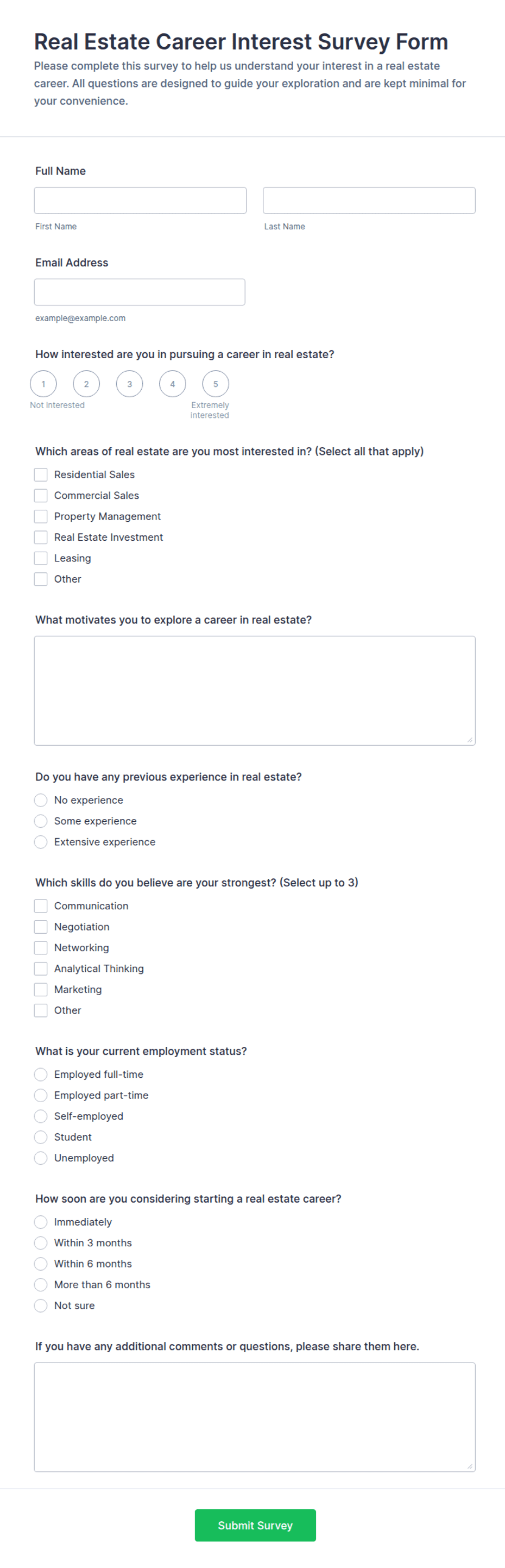Select interest rating 1
The height and width of the screenshot is (1568, 505).
tap(43, 384)
